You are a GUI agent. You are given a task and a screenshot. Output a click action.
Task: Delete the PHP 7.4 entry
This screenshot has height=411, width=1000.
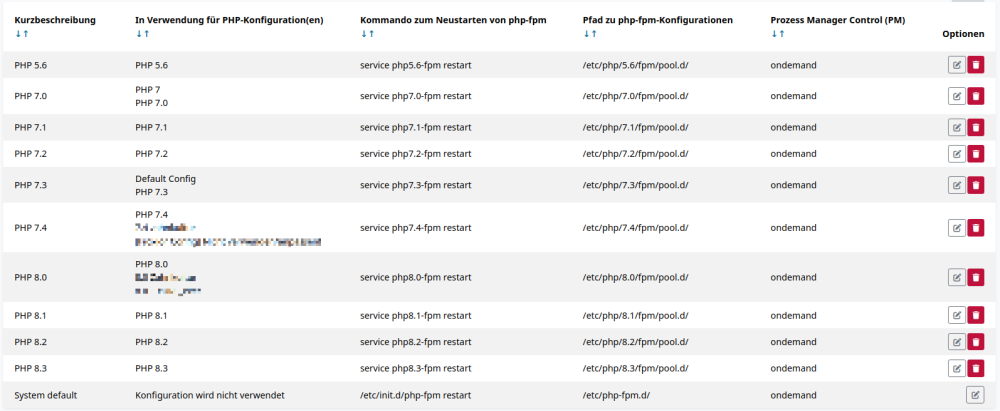[976, 228]
